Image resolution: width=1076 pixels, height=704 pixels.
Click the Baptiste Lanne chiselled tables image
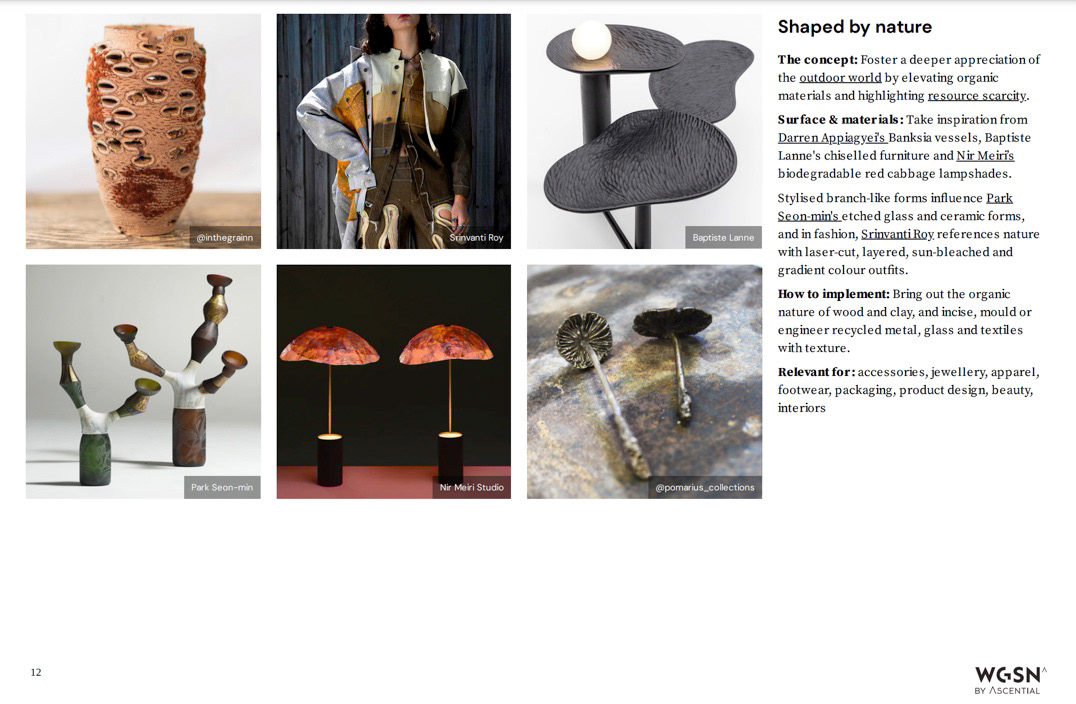[644, 131]
